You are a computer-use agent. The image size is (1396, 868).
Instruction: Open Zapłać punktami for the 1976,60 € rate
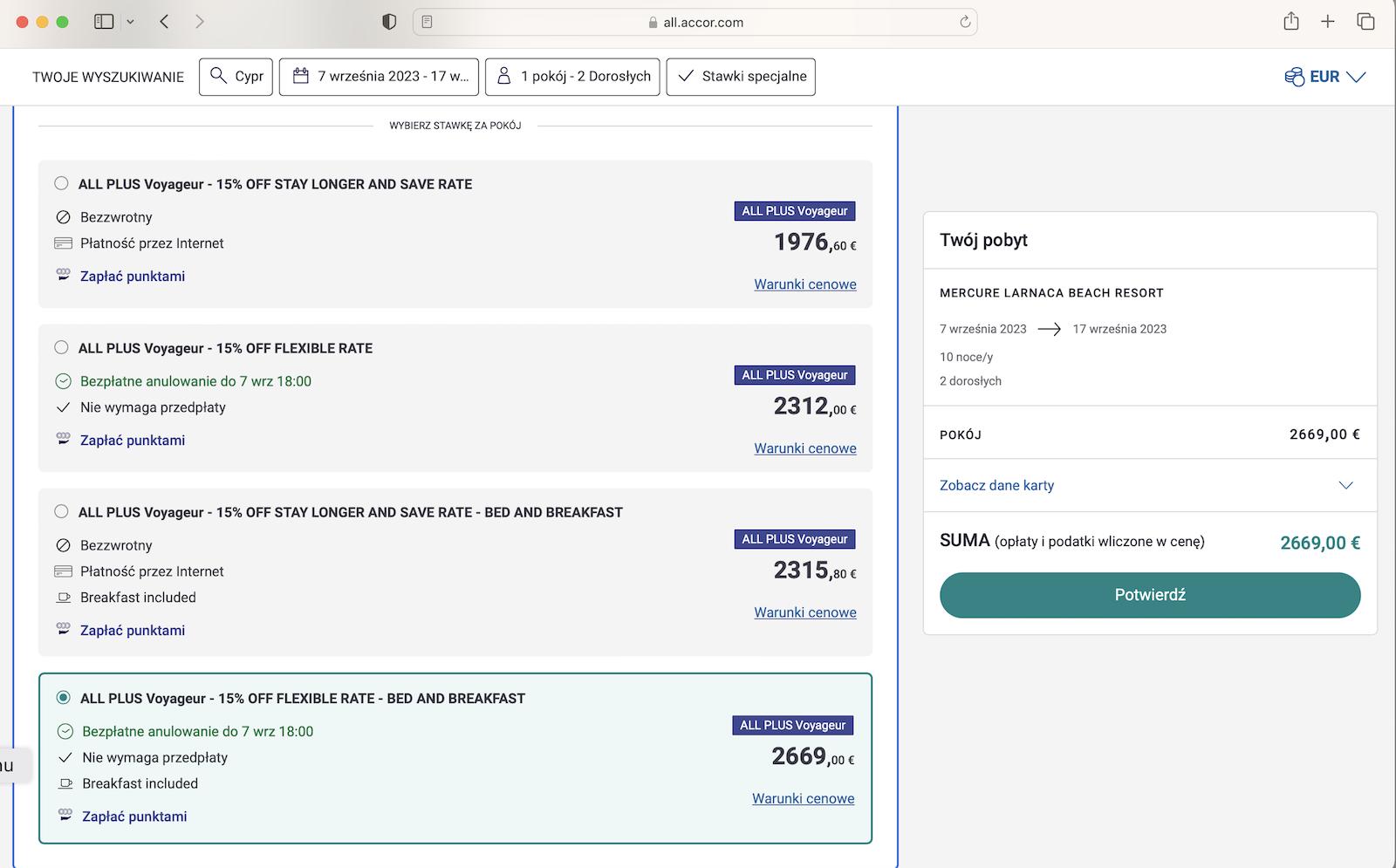[x=133, y=277]
